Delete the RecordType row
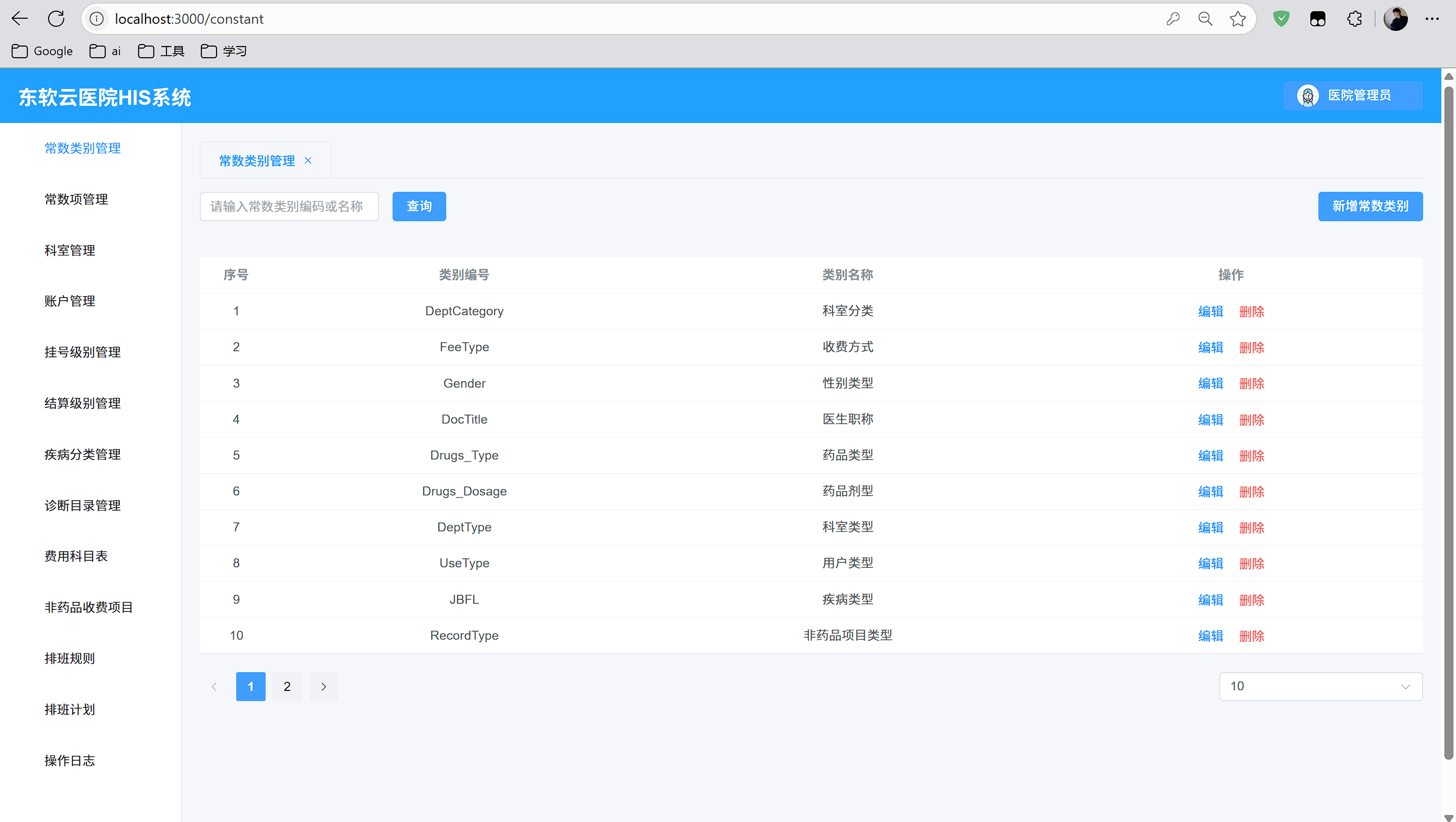 [x=1252, y=636]
